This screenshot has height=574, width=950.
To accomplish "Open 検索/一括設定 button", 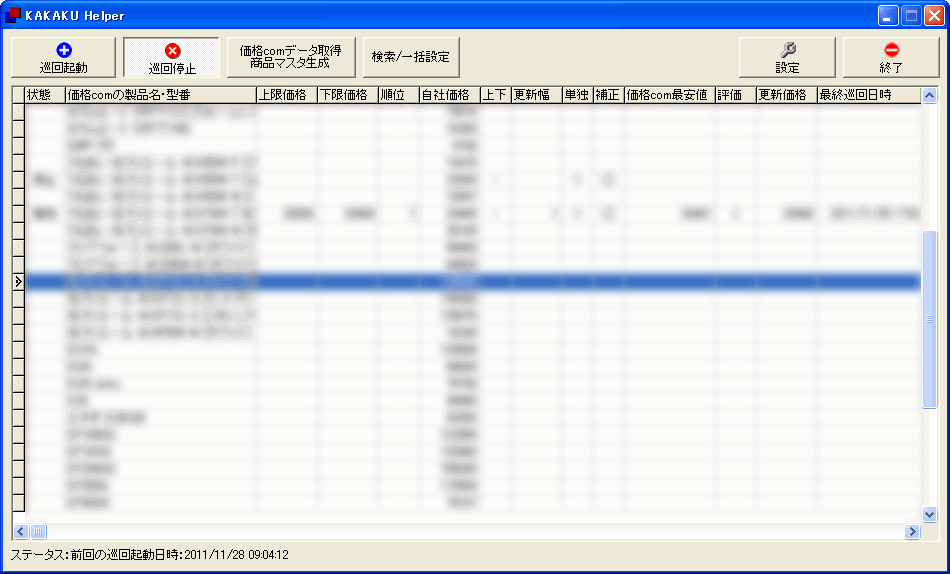I will tap(411, 58).
